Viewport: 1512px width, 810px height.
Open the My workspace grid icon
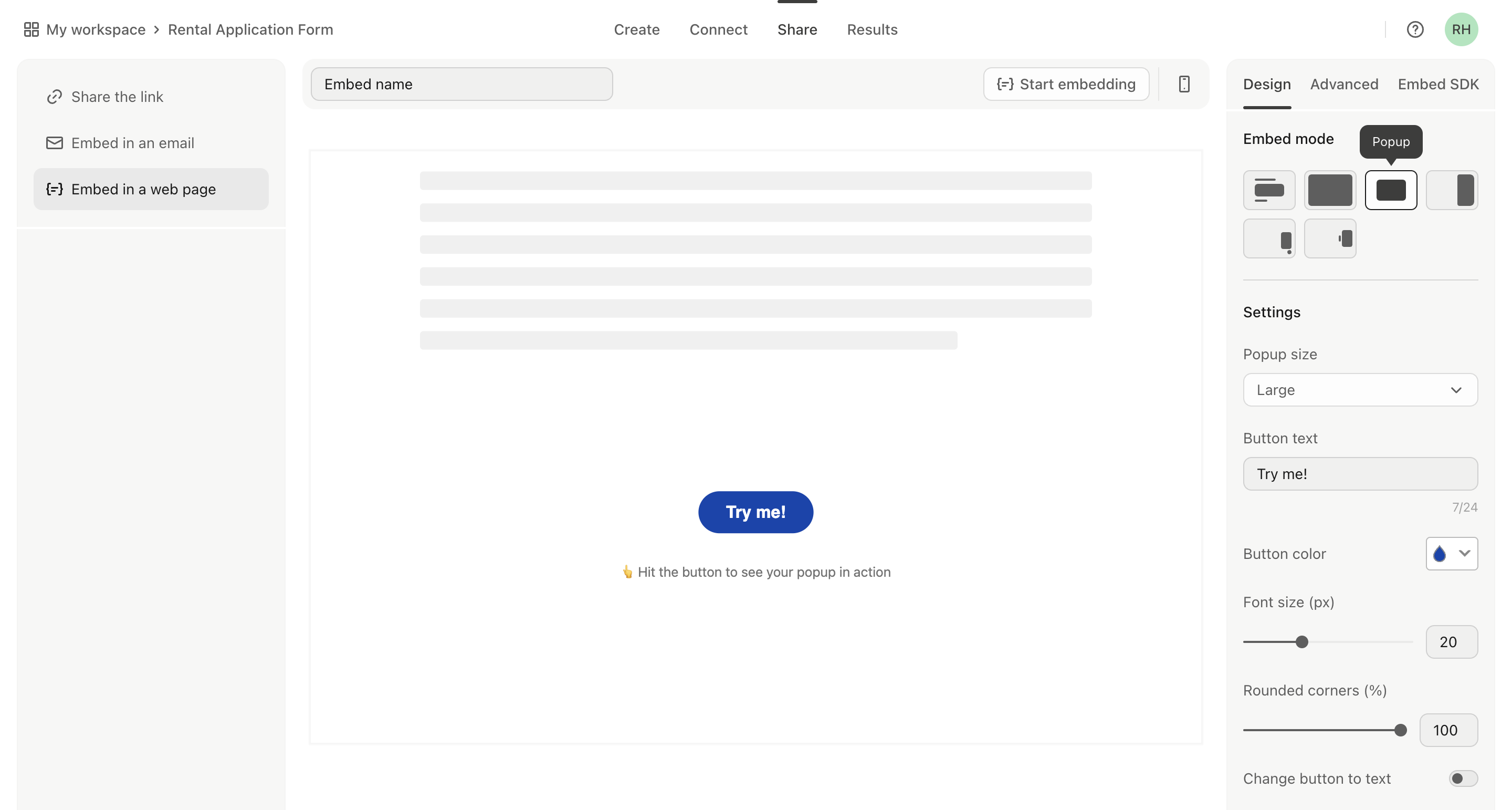tap(31, 28)
